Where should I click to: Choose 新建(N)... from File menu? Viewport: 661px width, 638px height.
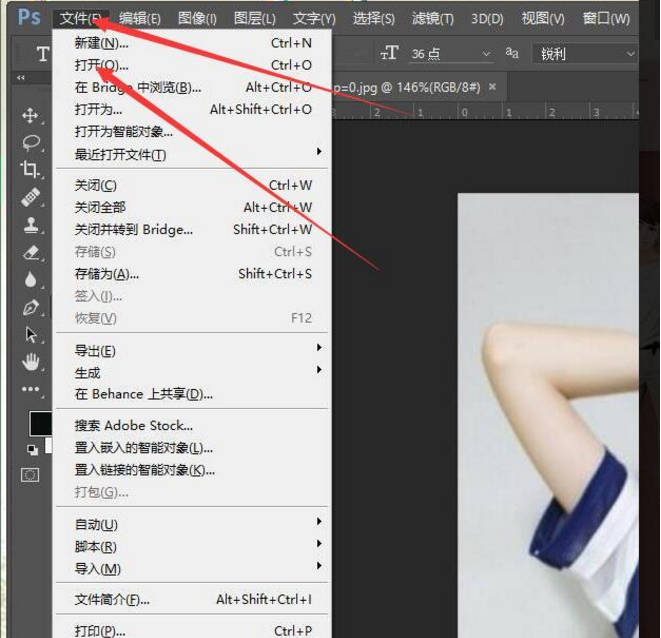[x=192, y=43]
